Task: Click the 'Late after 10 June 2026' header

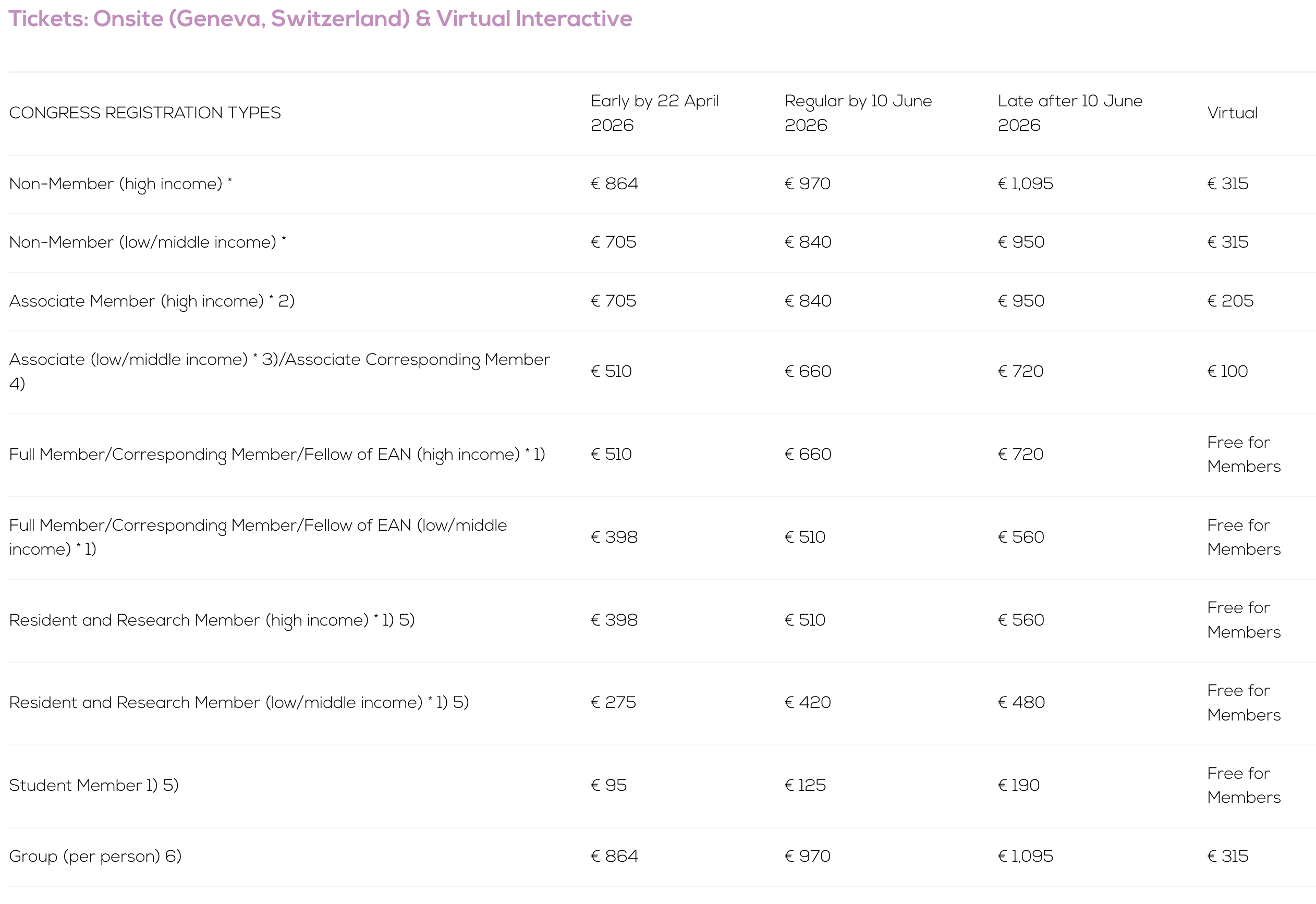Action: click(x=1069, y=113)
